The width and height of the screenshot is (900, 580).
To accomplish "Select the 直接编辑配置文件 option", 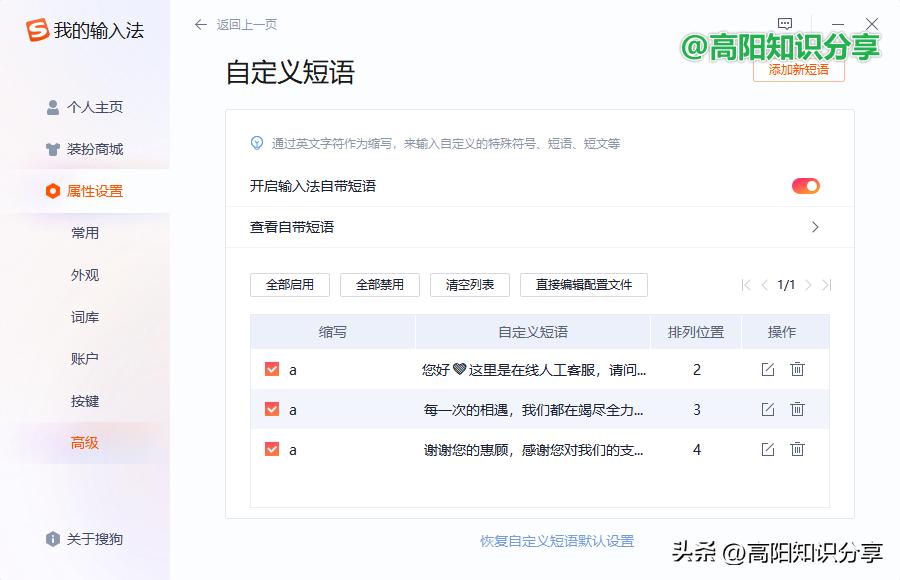I will point(583,284).
